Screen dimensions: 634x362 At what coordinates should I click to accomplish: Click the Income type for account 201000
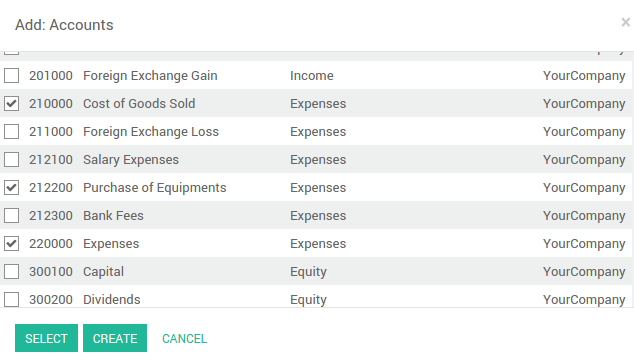tap(312, 76)
